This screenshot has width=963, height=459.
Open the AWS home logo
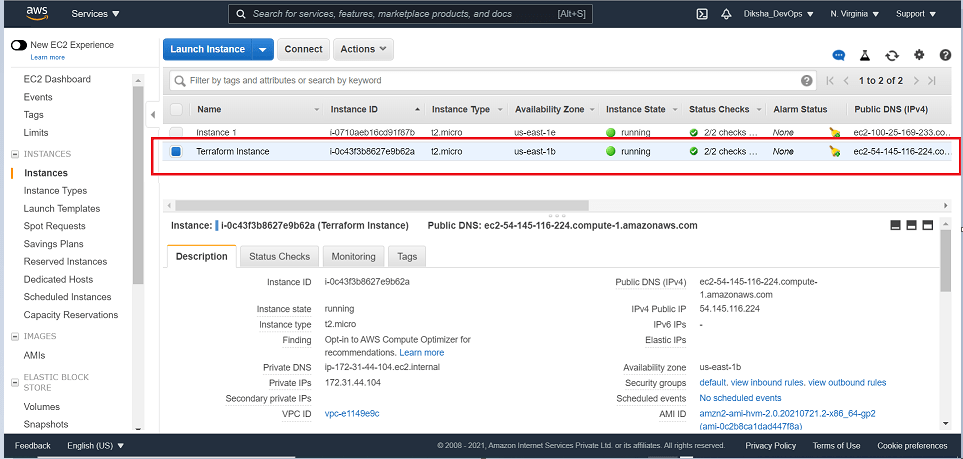(x=37, y=14)
